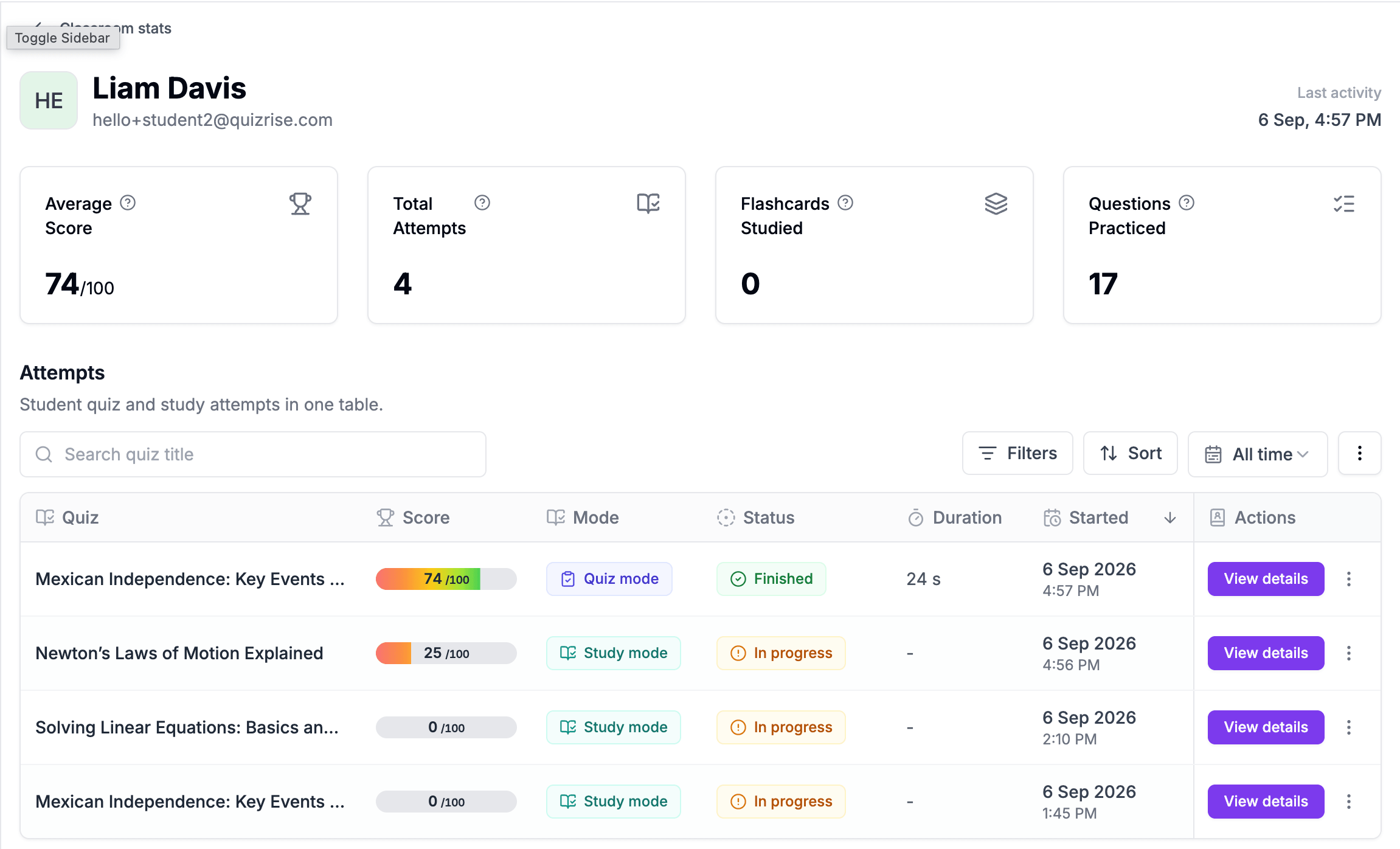Click layers icon in Flashcards Studied card

[x=996, y=204]
